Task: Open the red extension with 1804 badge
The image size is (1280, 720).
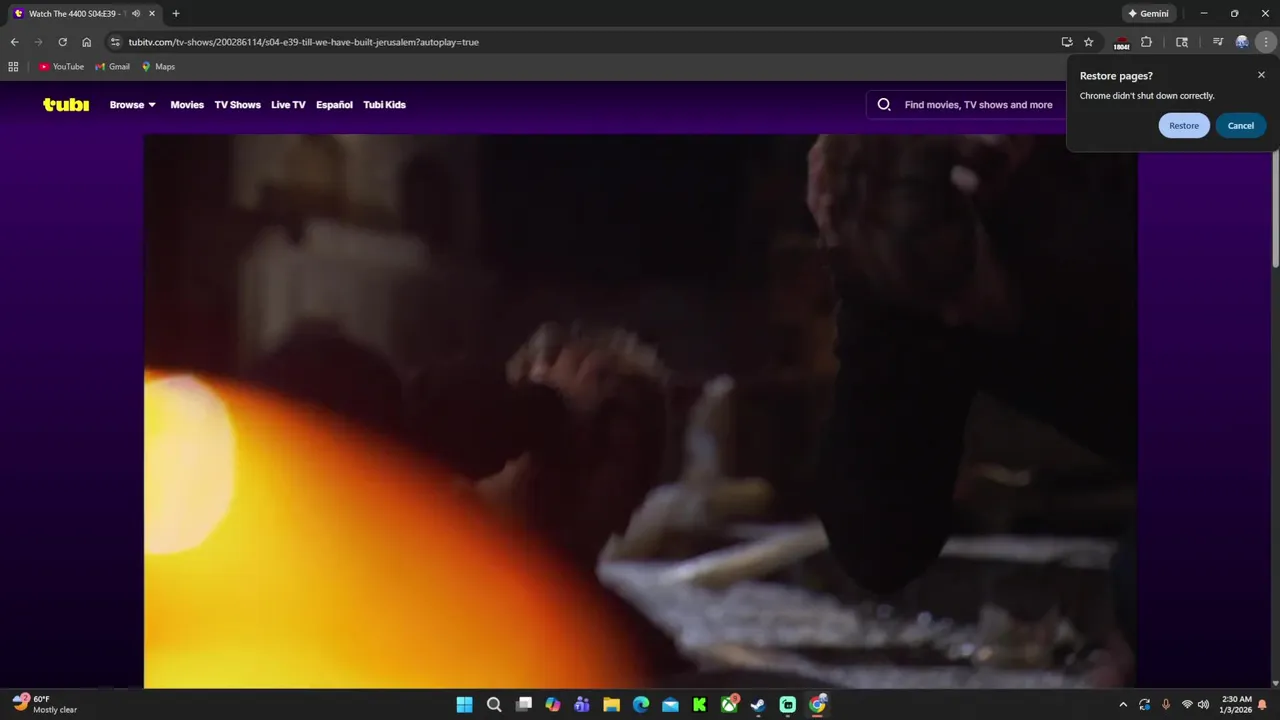Action: (1121, 43)
